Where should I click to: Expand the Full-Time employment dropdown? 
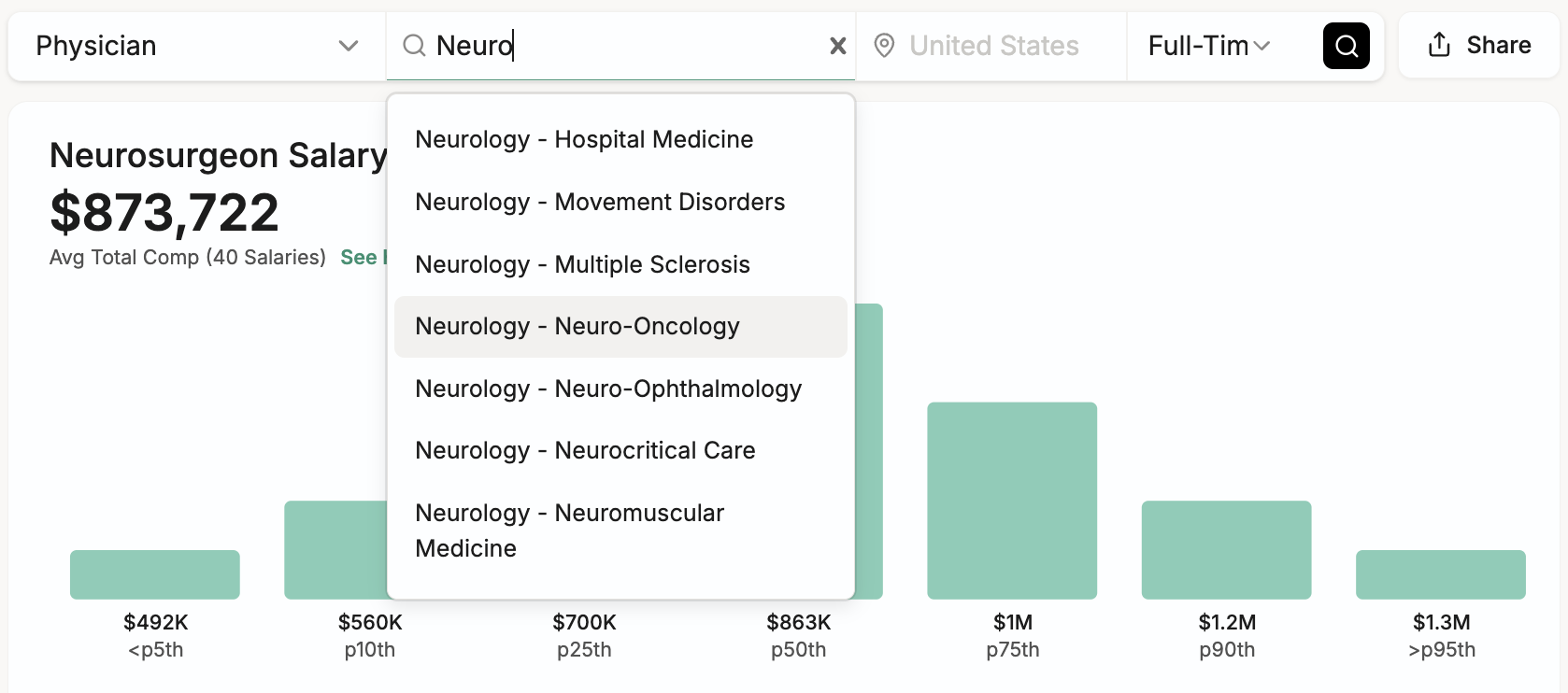pos(1209,46)
